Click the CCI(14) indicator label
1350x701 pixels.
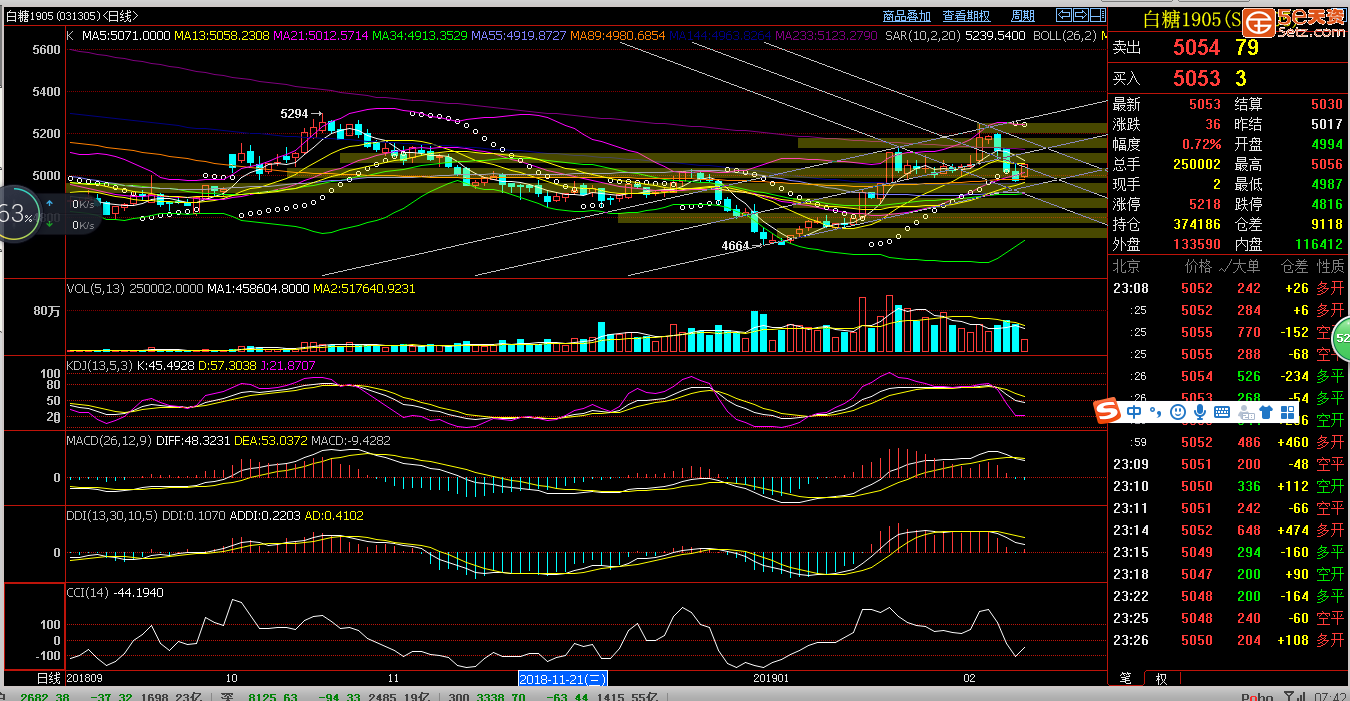(x=88, y=592)
